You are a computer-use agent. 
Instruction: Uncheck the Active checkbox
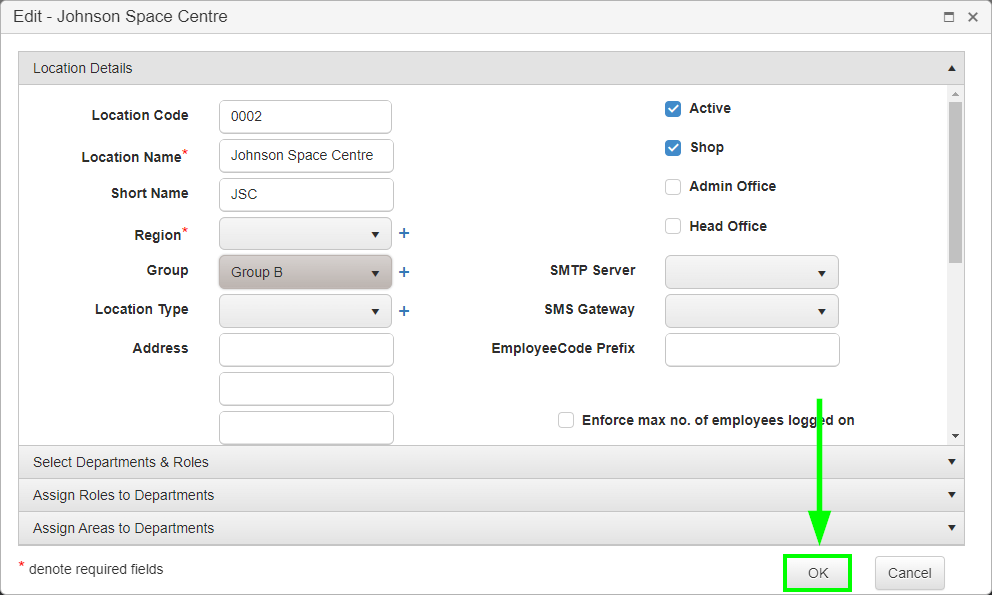click(673, 109)
